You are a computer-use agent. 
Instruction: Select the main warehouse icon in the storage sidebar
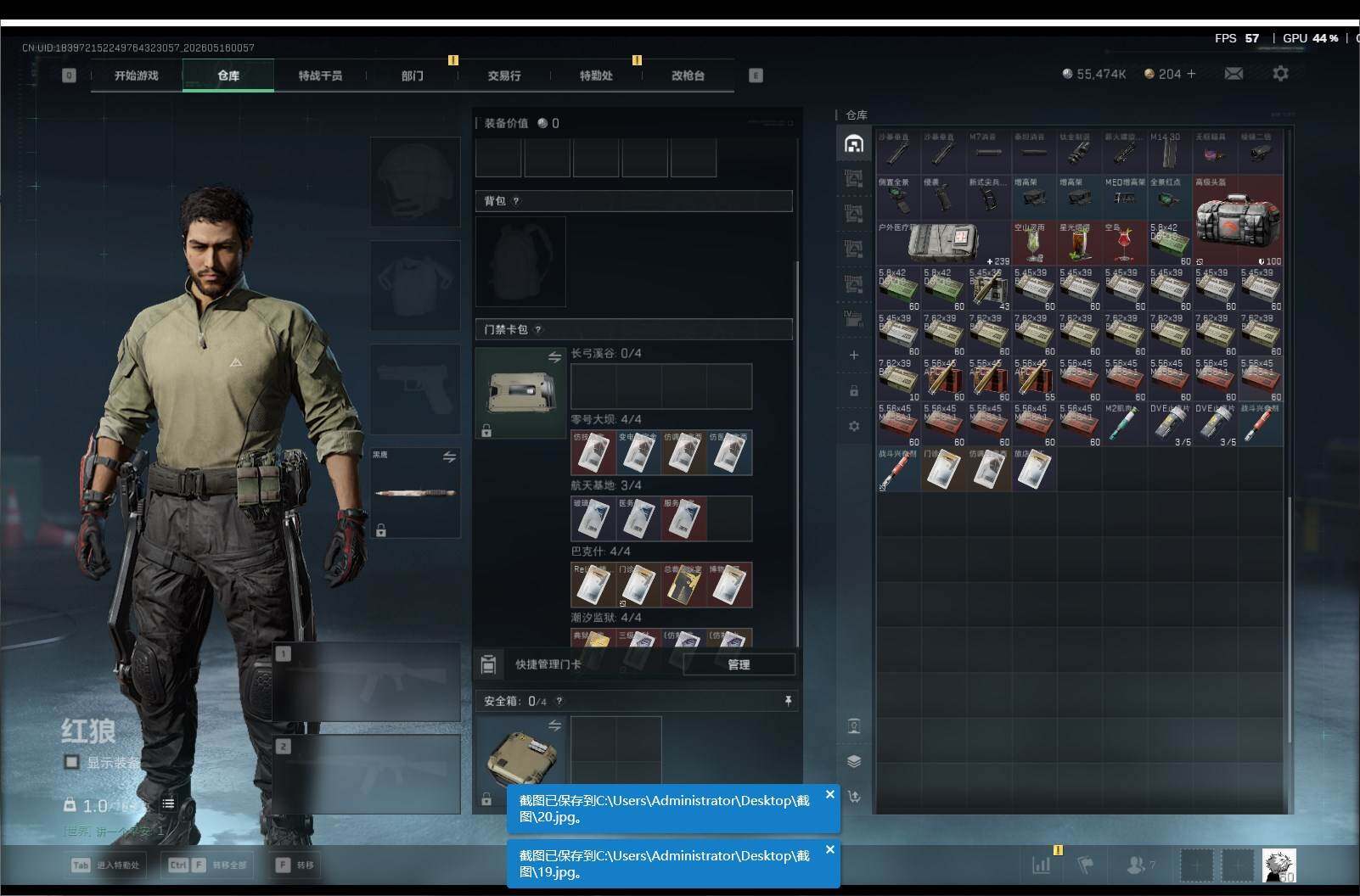click(854, 143)
